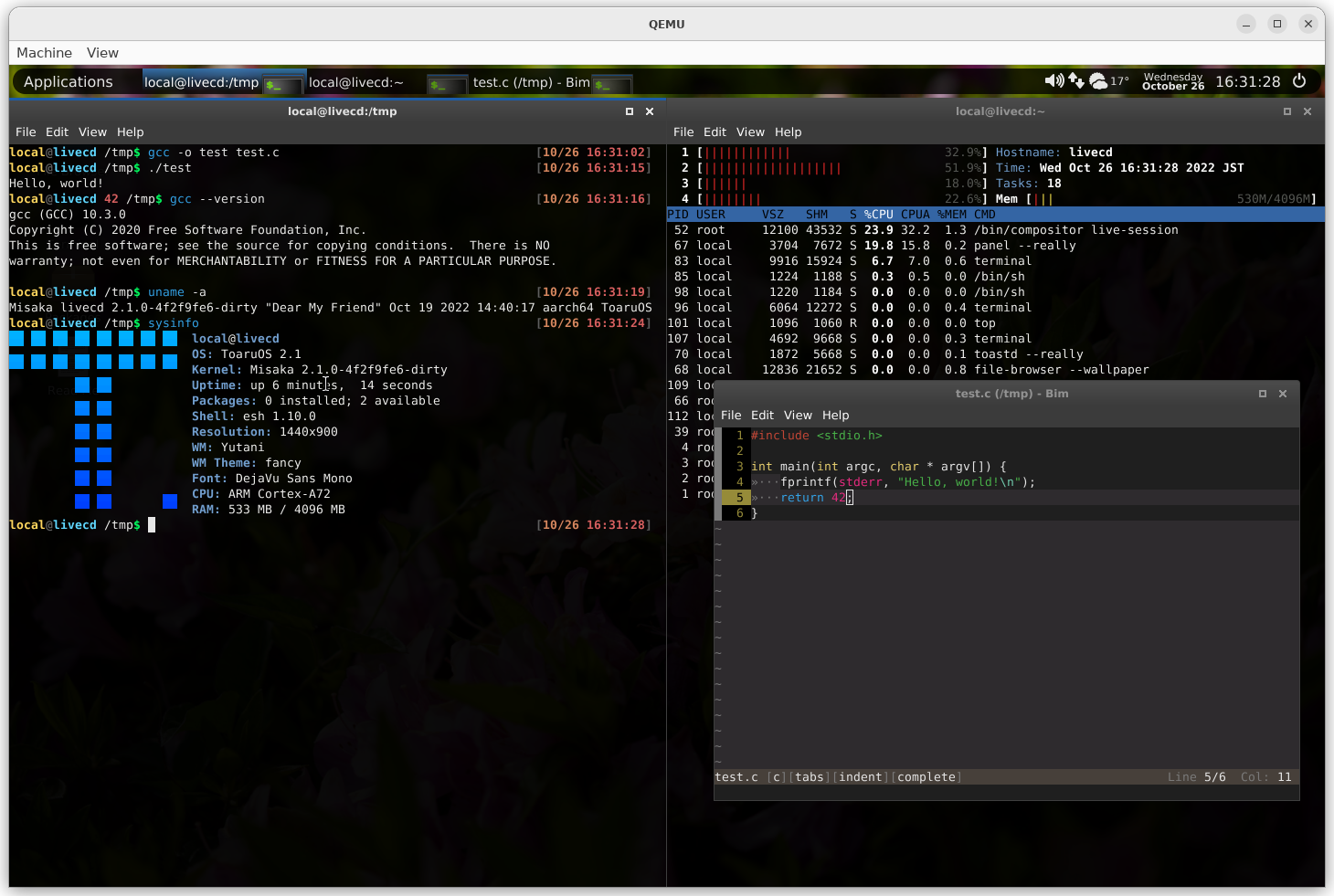
Task: Click the %CPU column header in process list
Action: (x=878, y=215)
